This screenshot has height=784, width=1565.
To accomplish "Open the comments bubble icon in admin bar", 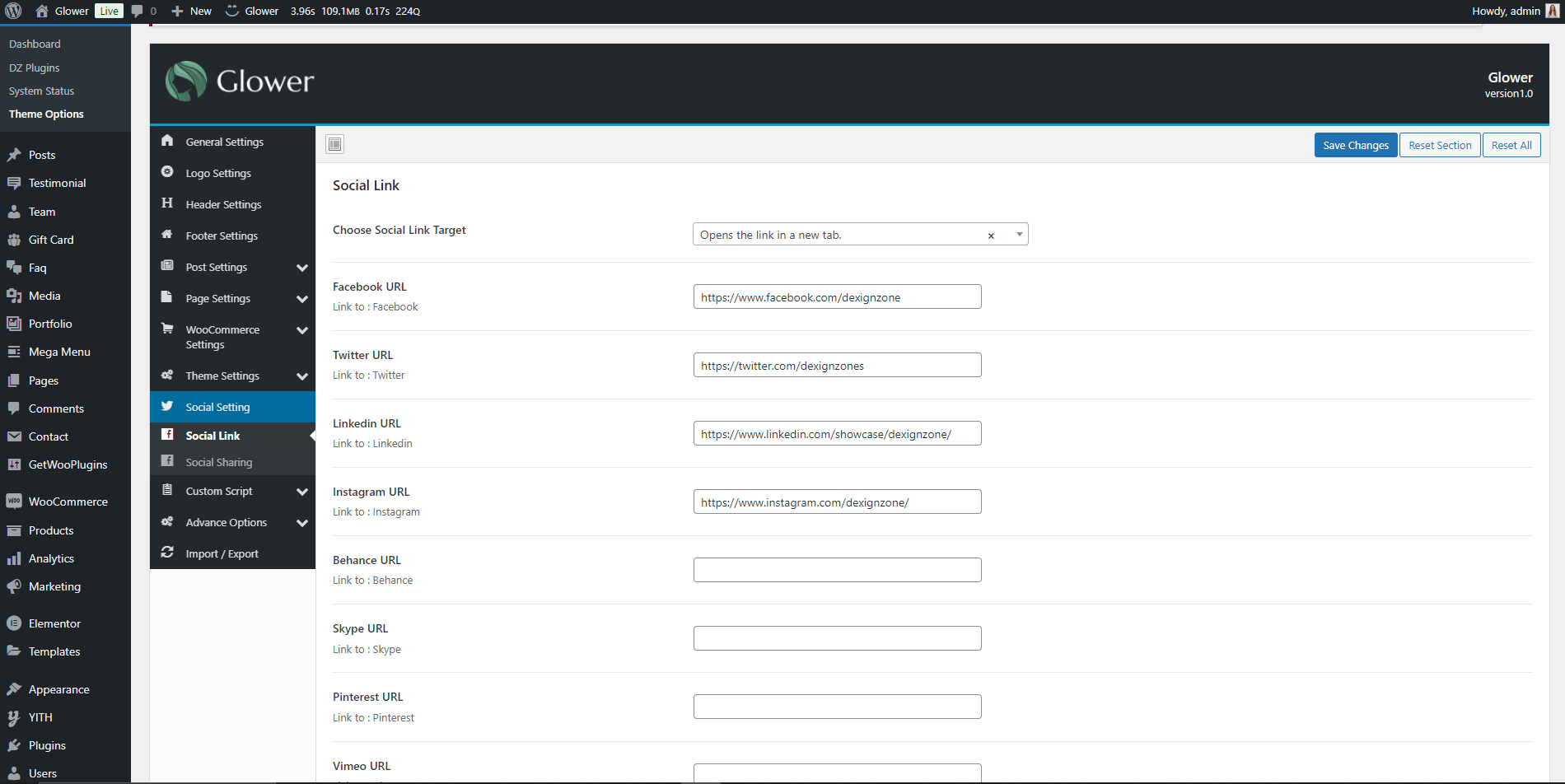I will 138,11.
